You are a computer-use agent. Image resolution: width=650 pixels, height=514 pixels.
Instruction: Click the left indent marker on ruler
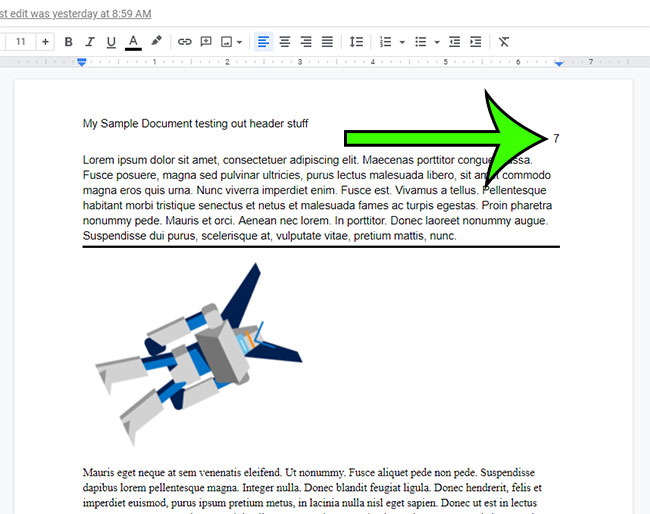point(82,62)
